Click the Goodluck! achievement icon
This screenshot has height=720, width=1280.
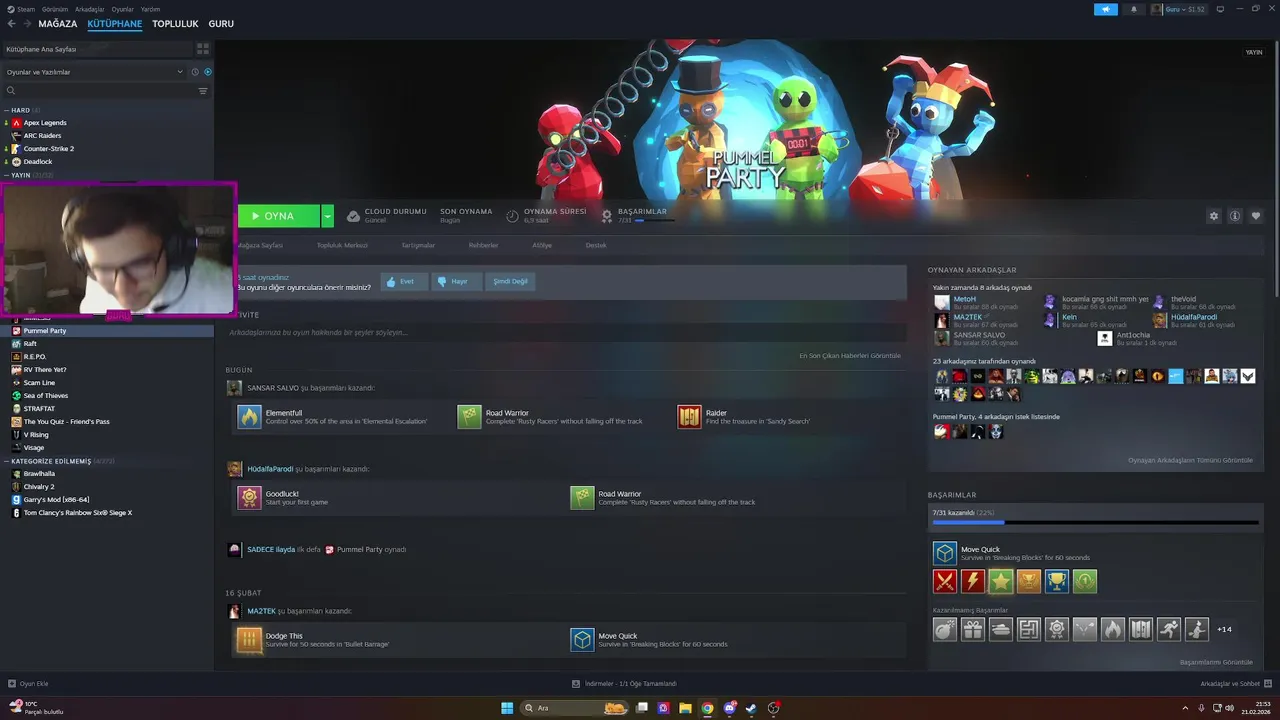[x=249, y=498]
